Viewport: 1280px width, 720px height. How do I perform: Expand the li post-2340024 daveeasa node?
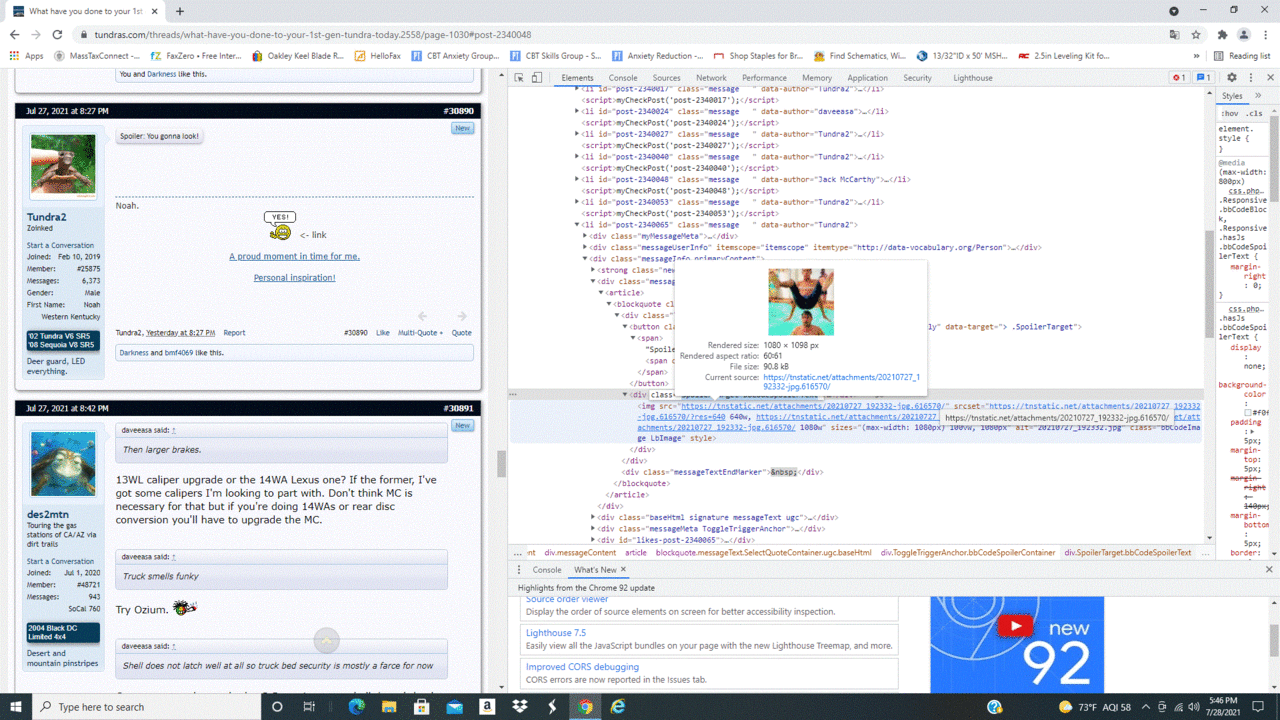tap(577, 112)
